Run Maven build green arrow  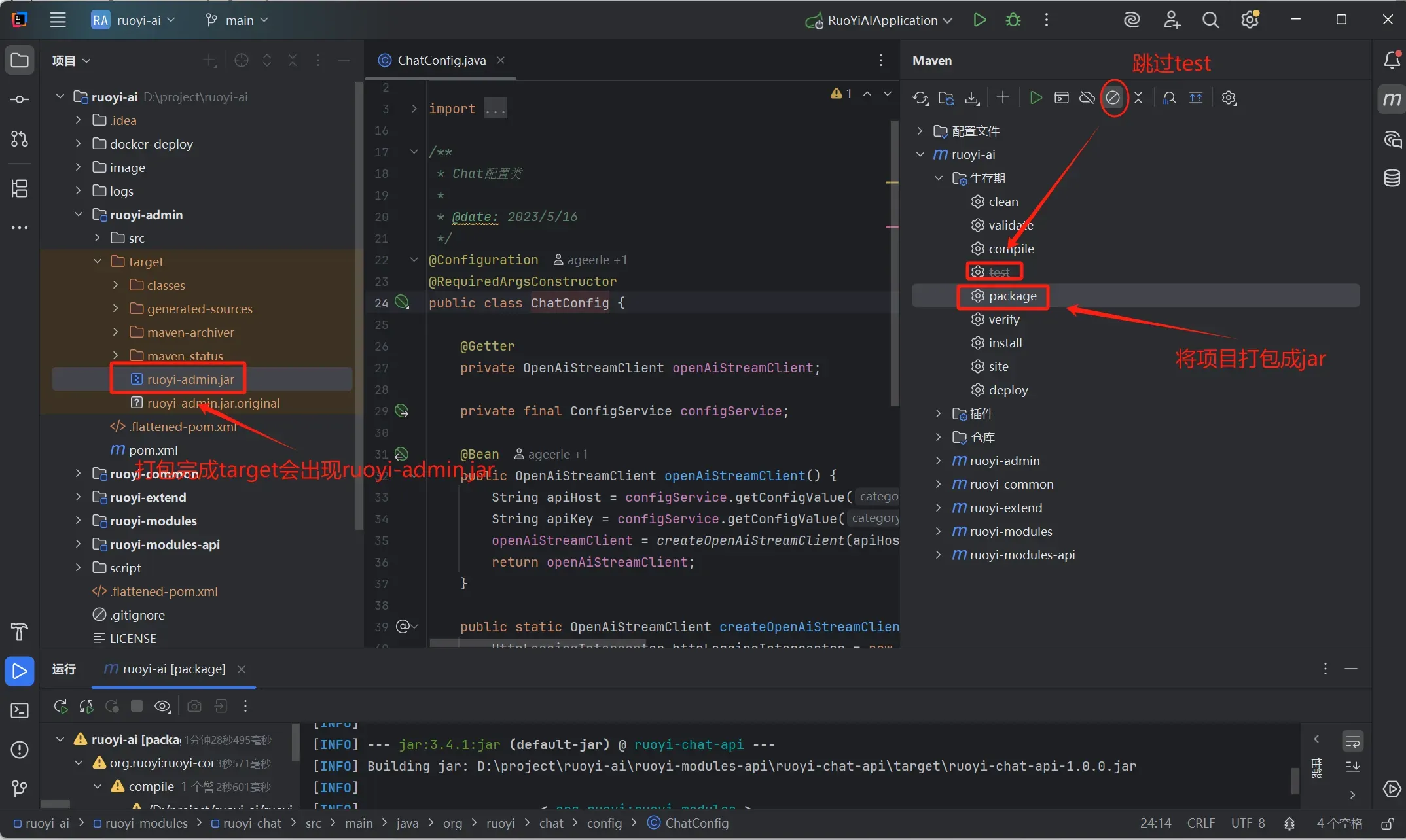(1036, 98)
